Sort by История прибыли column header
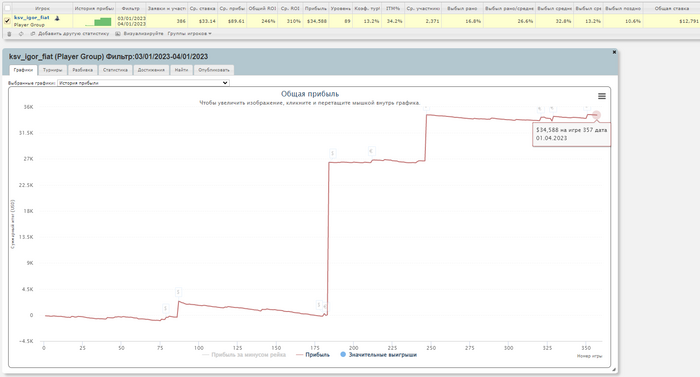700x377 pixels. (94, 8)
